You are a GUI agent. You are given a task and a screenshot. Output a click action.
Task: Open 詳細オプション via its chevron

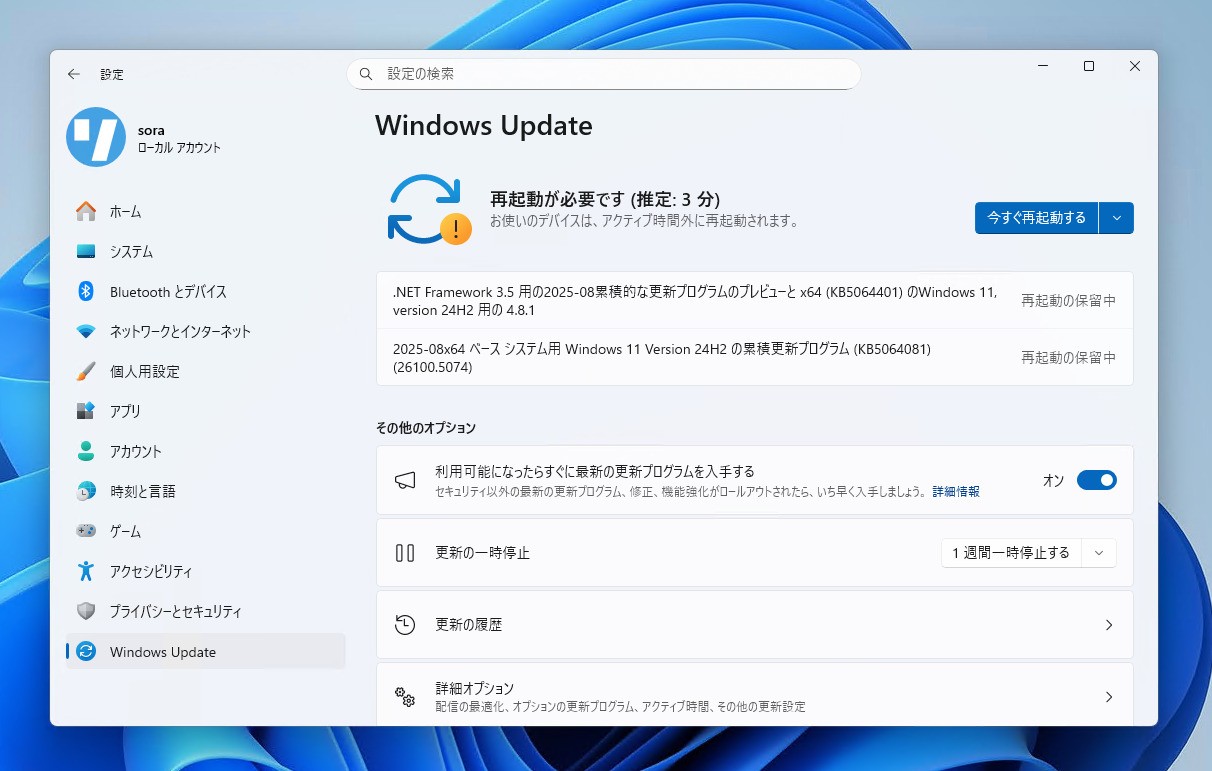click(x=1108, y=697)
